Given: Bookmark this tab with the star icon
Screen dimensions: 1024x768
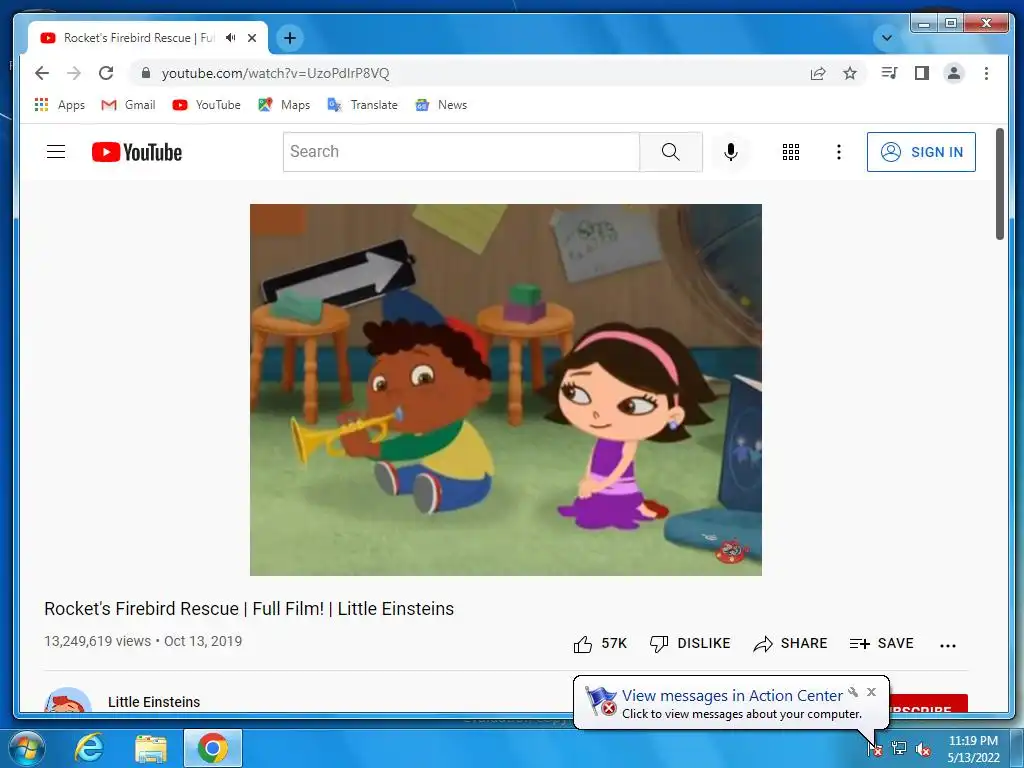Looking at the screenshot, I should coord(850,73).
